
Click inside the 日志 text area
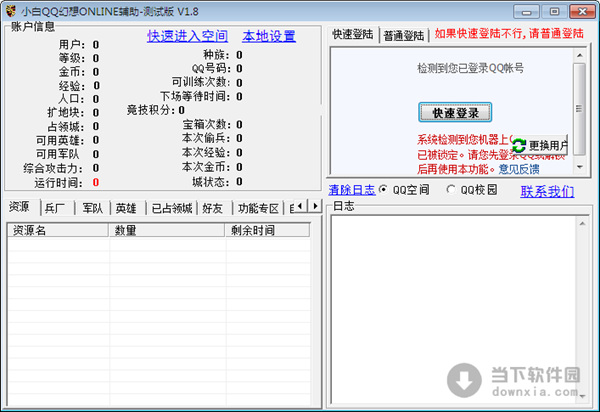[454, 310]
